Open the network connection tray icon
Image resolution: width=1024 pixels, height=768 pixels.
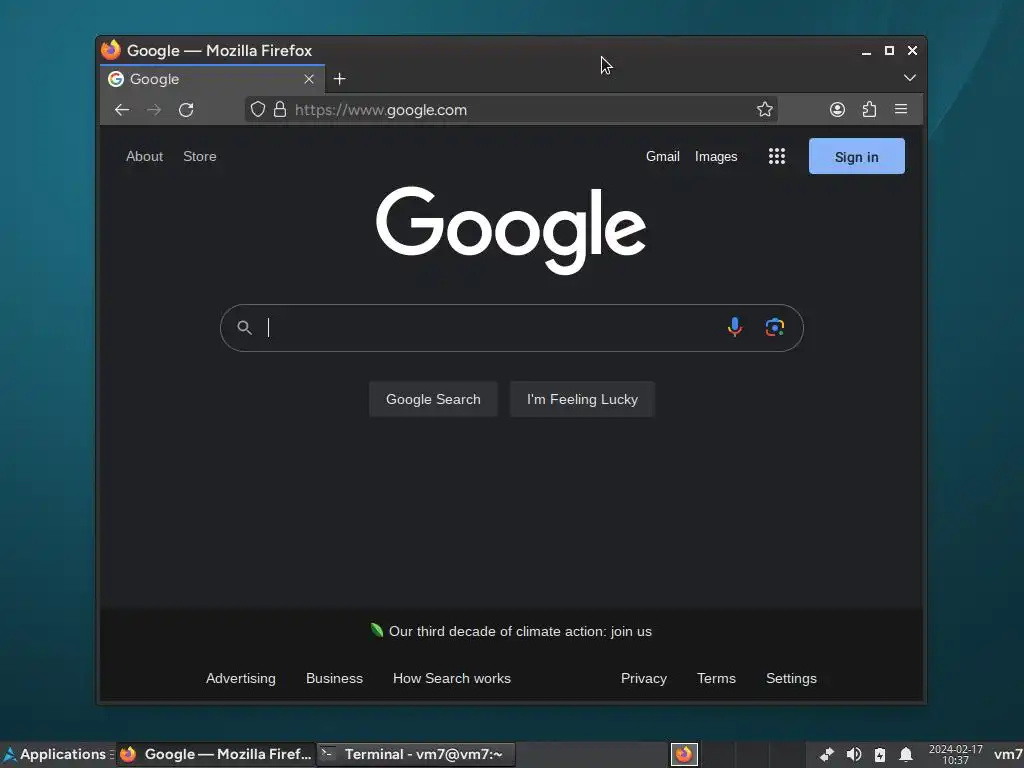point(827,754)
